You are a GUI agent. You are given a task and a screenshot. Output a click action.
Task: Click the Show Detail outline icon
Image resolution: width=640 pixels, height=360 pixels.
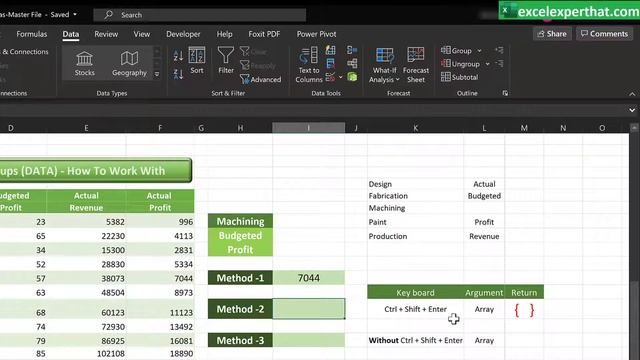click(x=499, y=50)
